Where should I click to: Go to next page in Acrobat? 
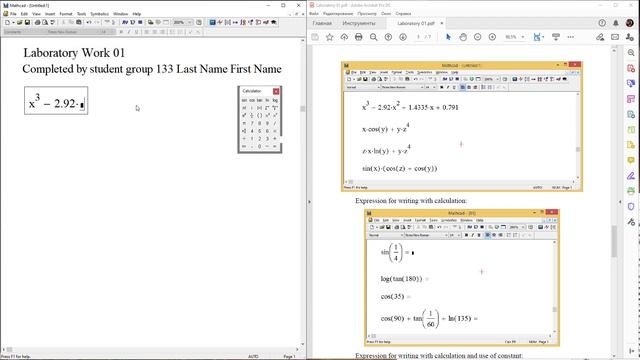click(x=403, y=37)
